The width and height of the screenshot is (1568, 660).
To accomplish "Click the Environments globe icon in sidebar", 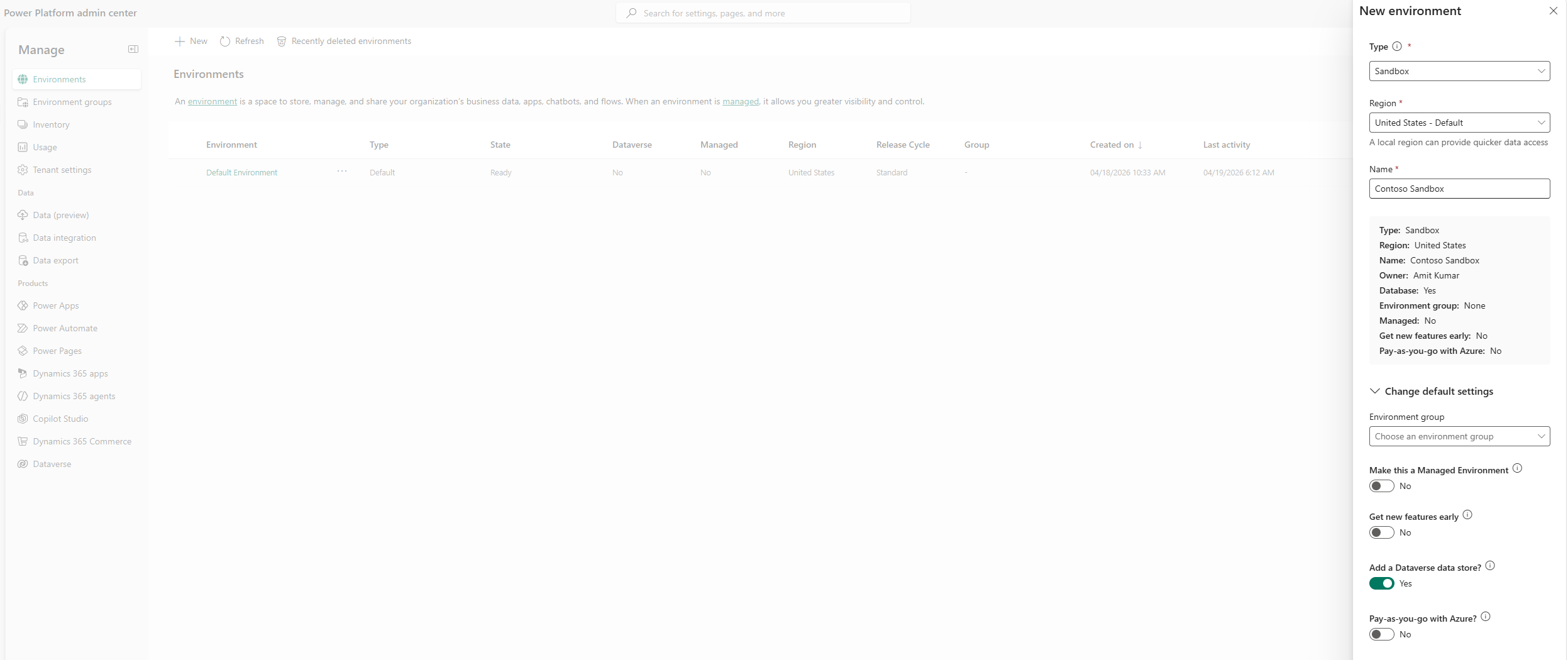I will [23, 79].
